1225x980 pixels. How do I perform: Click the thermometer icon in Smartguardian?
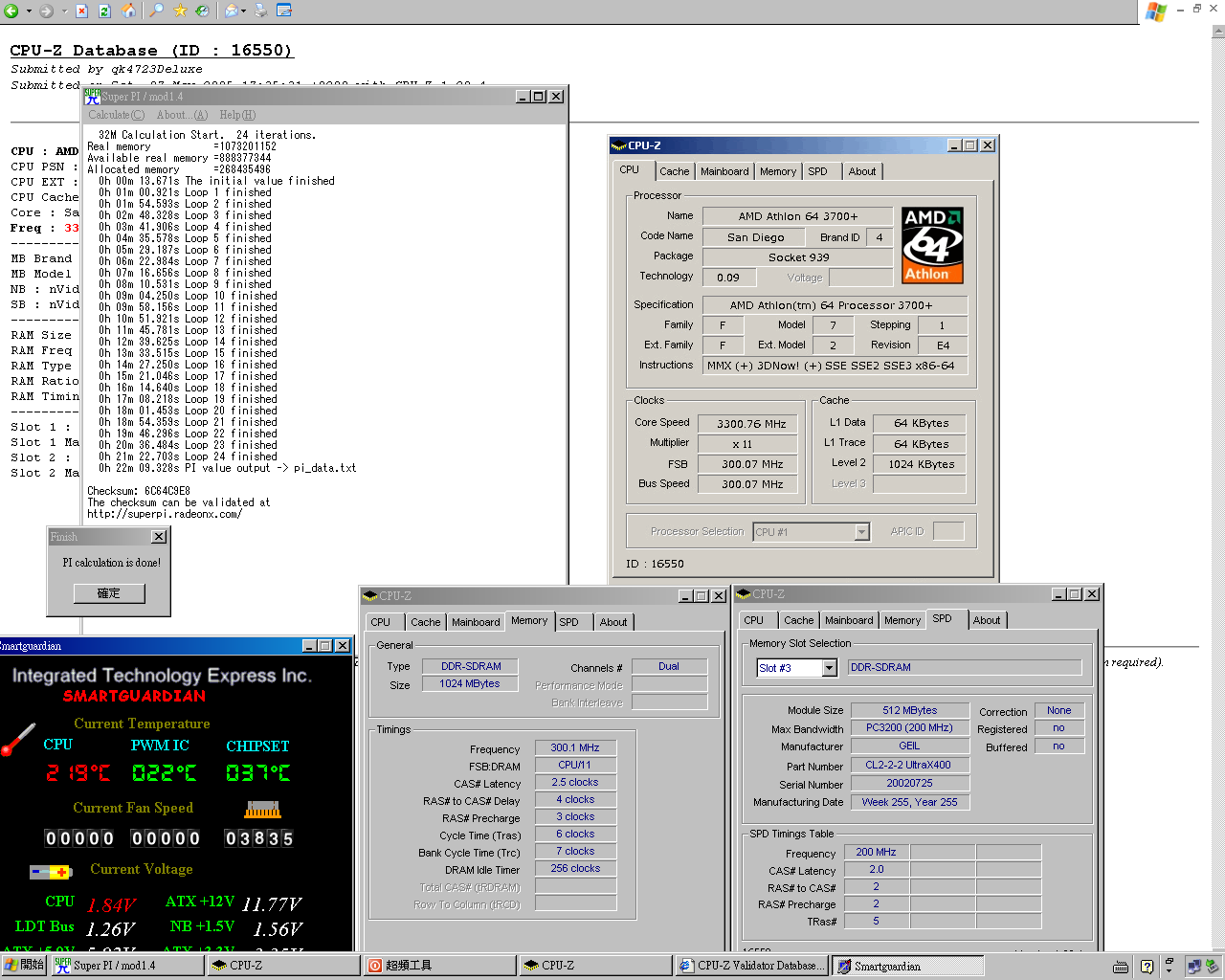[18, 739]
